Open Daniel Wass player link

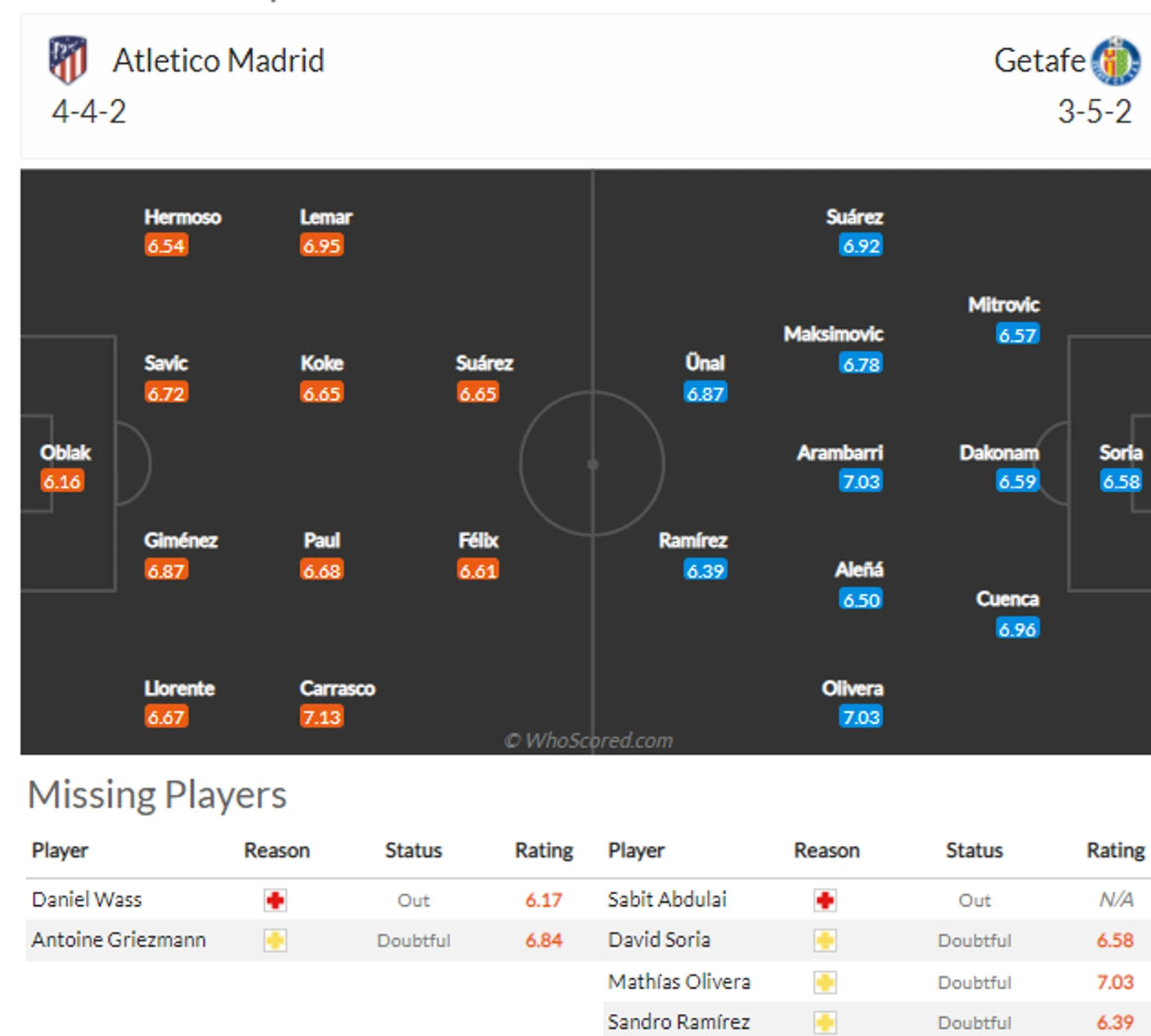pyautogui.click(x=87, y=900)
